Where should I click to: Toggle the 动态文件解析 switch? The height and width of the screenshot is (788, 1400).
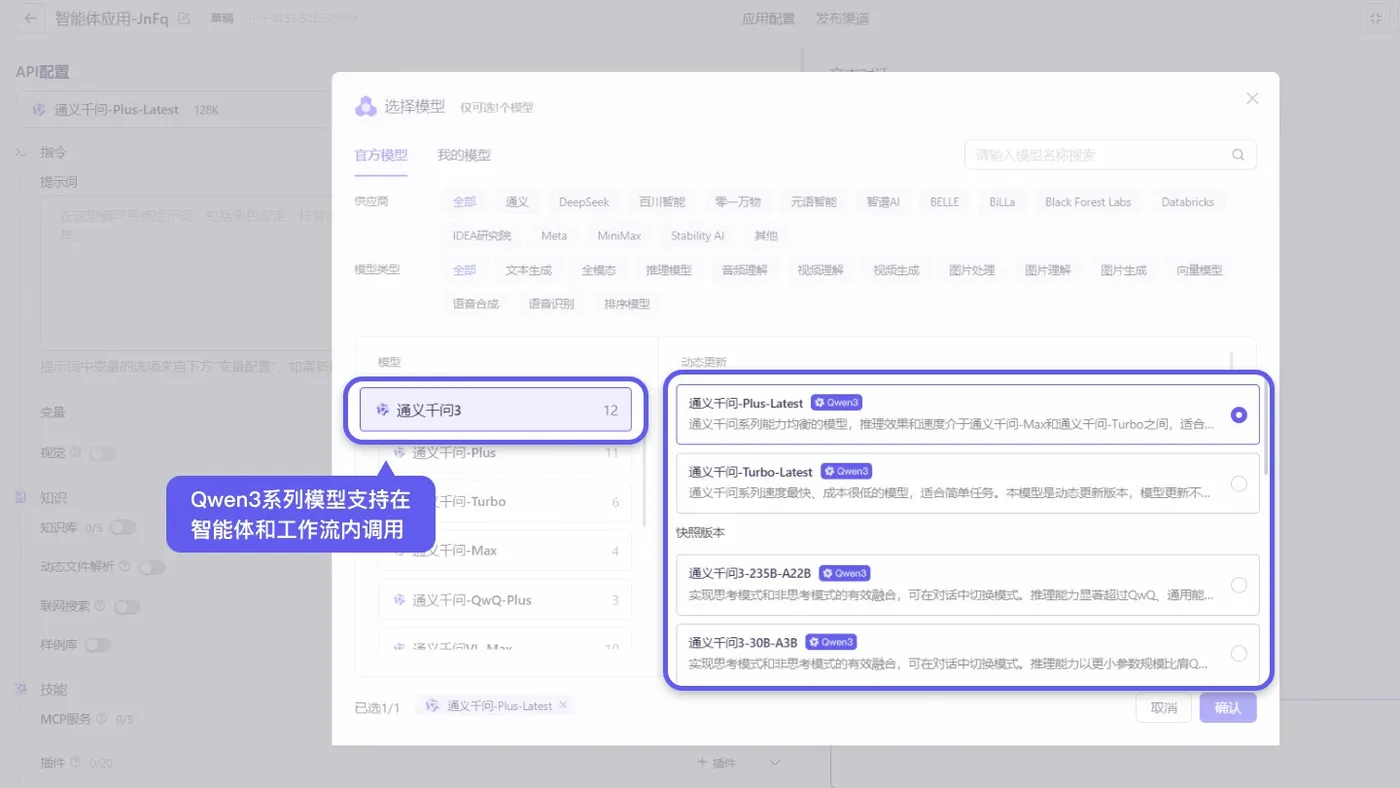click(152, 567)
